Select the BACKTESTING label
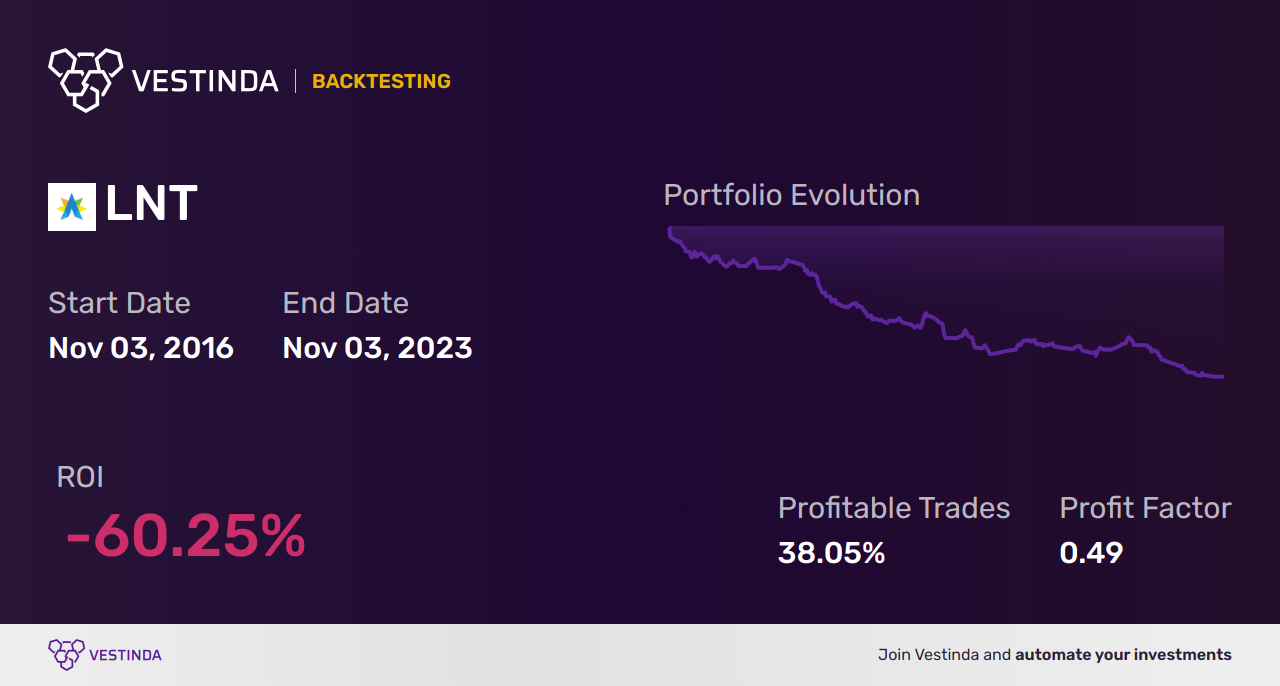 point(381,81)
